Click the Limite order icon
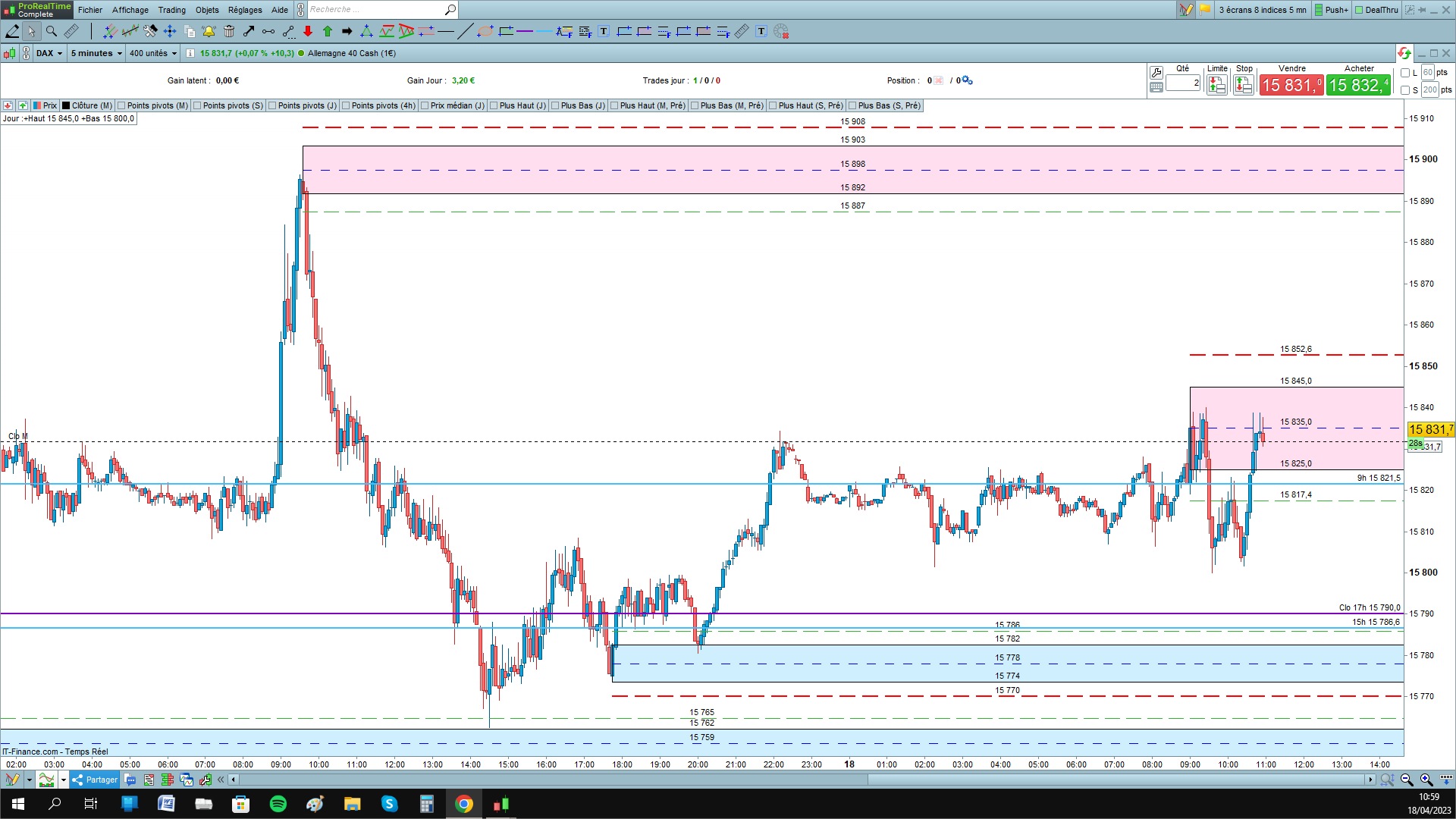Image resolution: width=1456 pixels, height=819 pixels. (1217, 86)
